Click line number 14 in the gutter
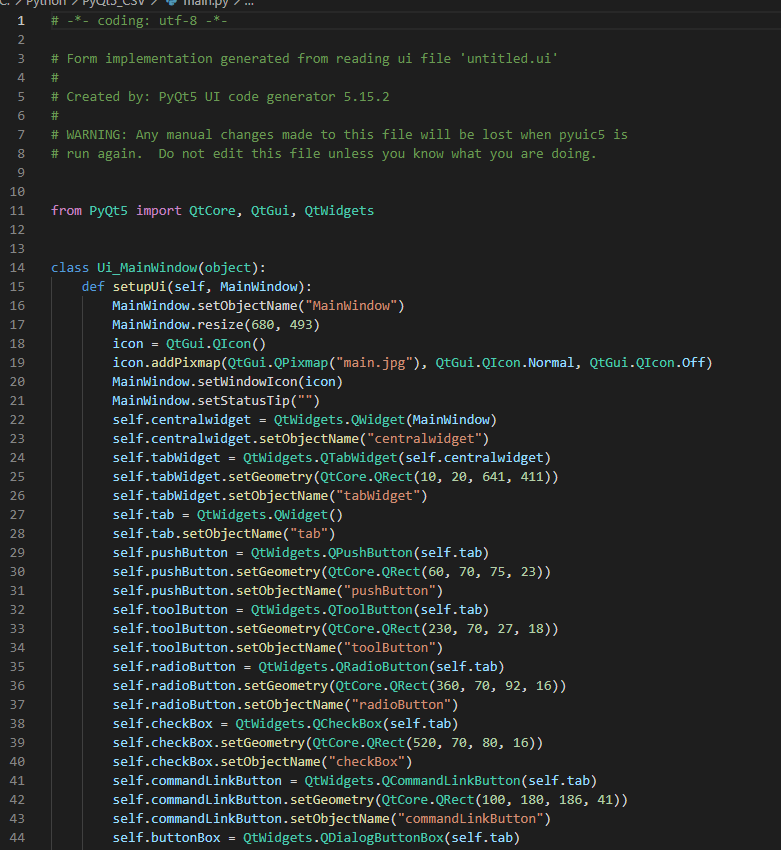The width and height of the screenshot is (781, 850). click(x=17, y=268)
